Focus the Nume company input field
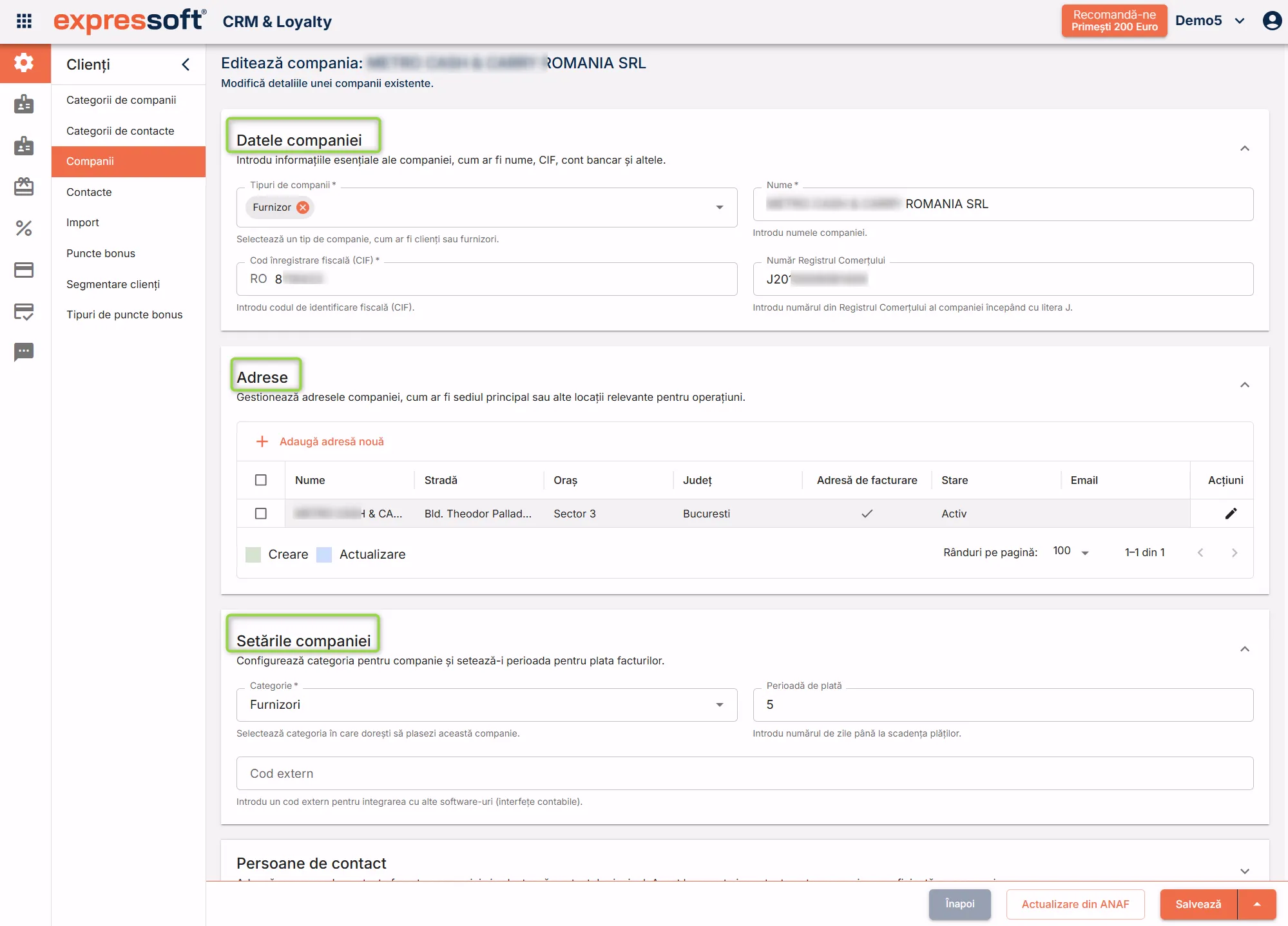1288x926 pixels. point(1003,204)
